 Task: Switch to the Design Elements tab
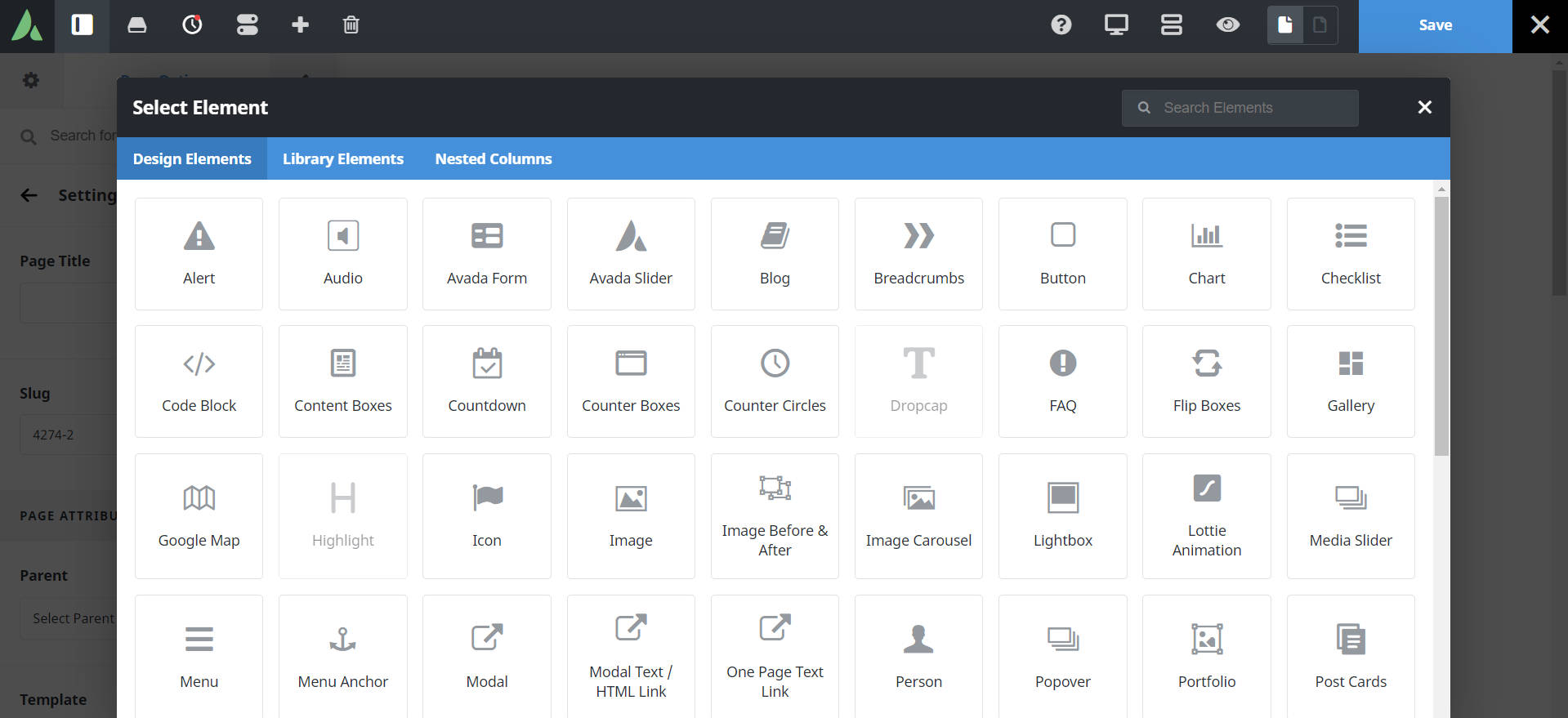(192, 158)
